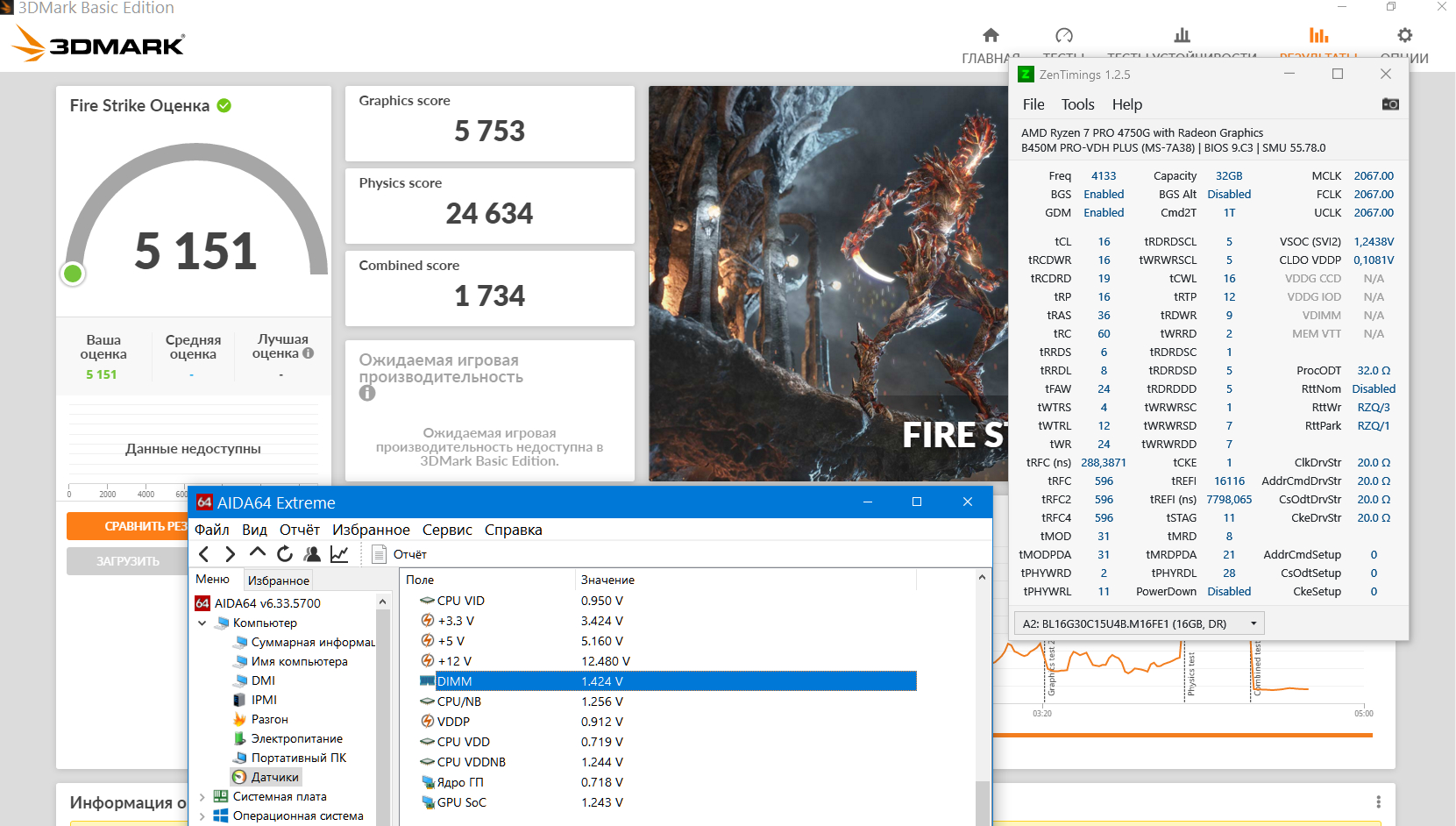Click the green validation check next to Fire Strike Оценка
Screen dimensions: 1456x826
pos(224,105)
